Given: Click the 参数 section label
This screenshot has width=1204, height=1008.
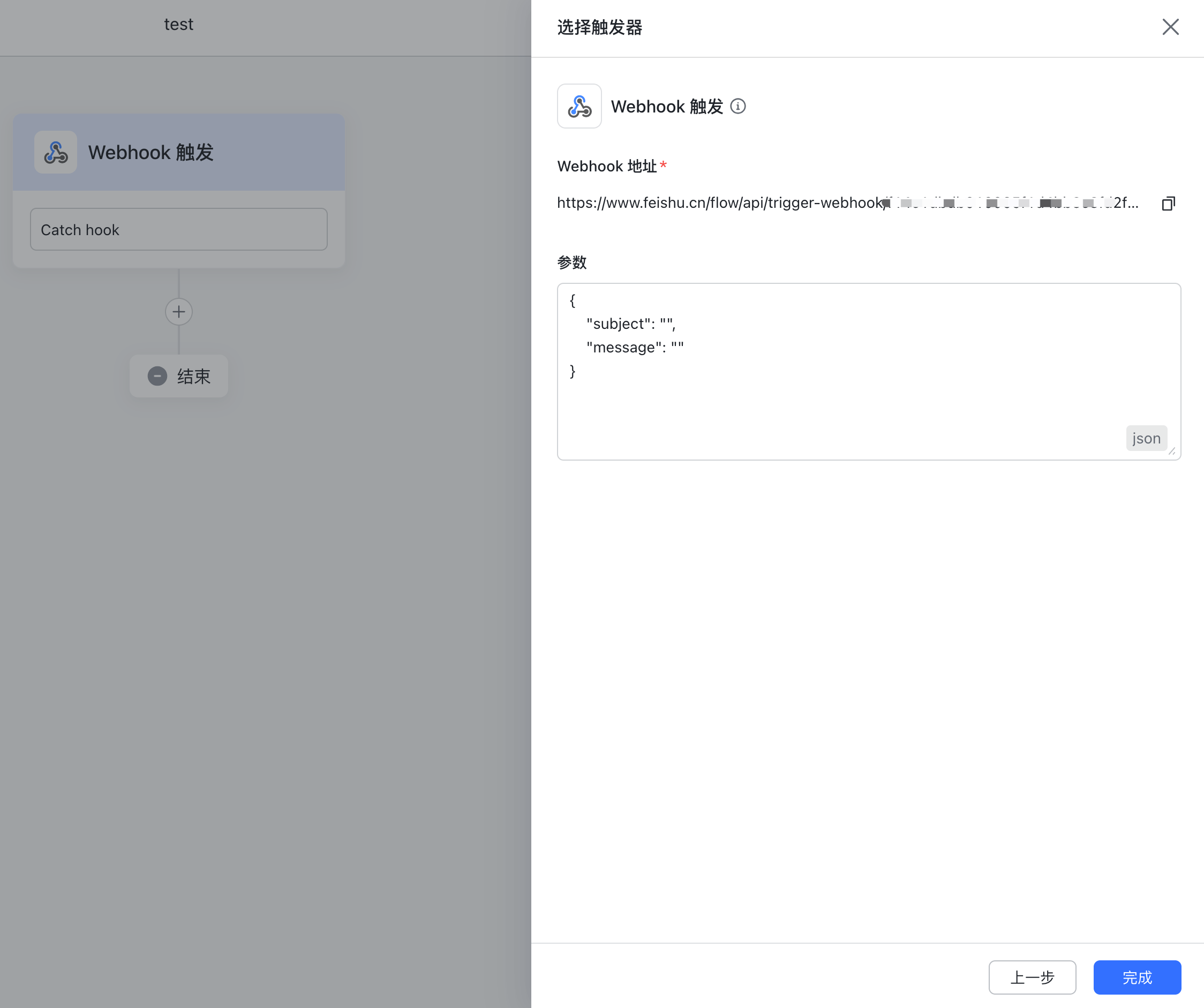Looking at the screenshot, I should pyautogui.click(x=571, y=262).
